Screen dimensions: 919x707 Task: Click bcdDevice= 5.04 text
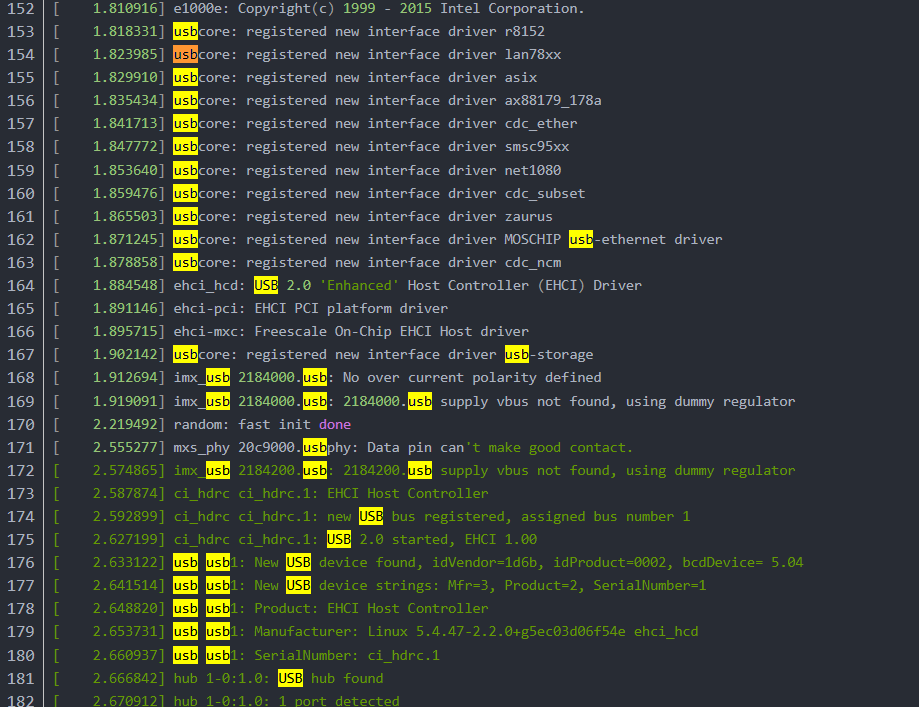(743, 563)
